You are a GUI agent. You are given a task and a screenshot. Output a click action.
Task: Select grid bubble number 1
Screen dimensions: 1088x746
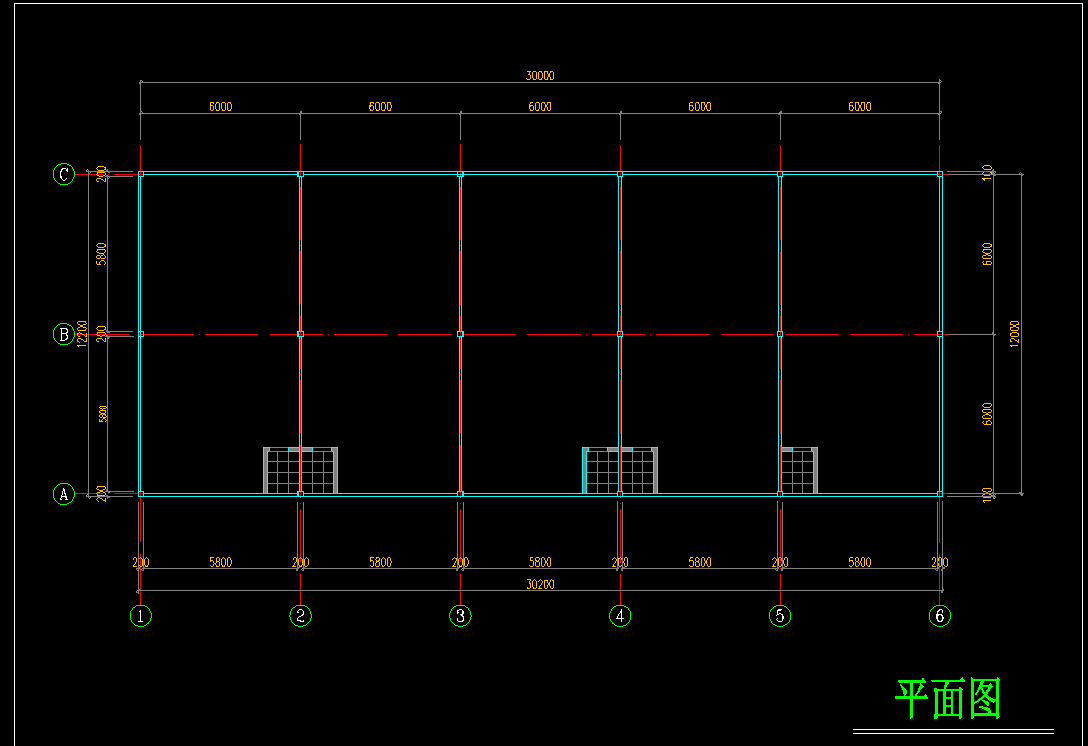point(141,616)
